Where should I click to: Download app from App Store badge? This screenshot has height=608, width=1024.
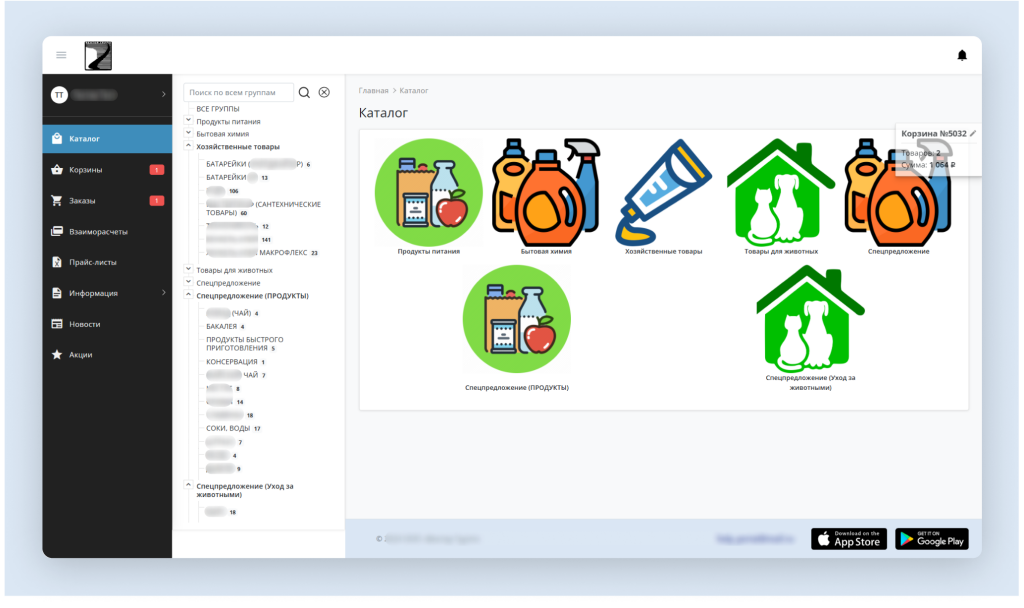847,539
